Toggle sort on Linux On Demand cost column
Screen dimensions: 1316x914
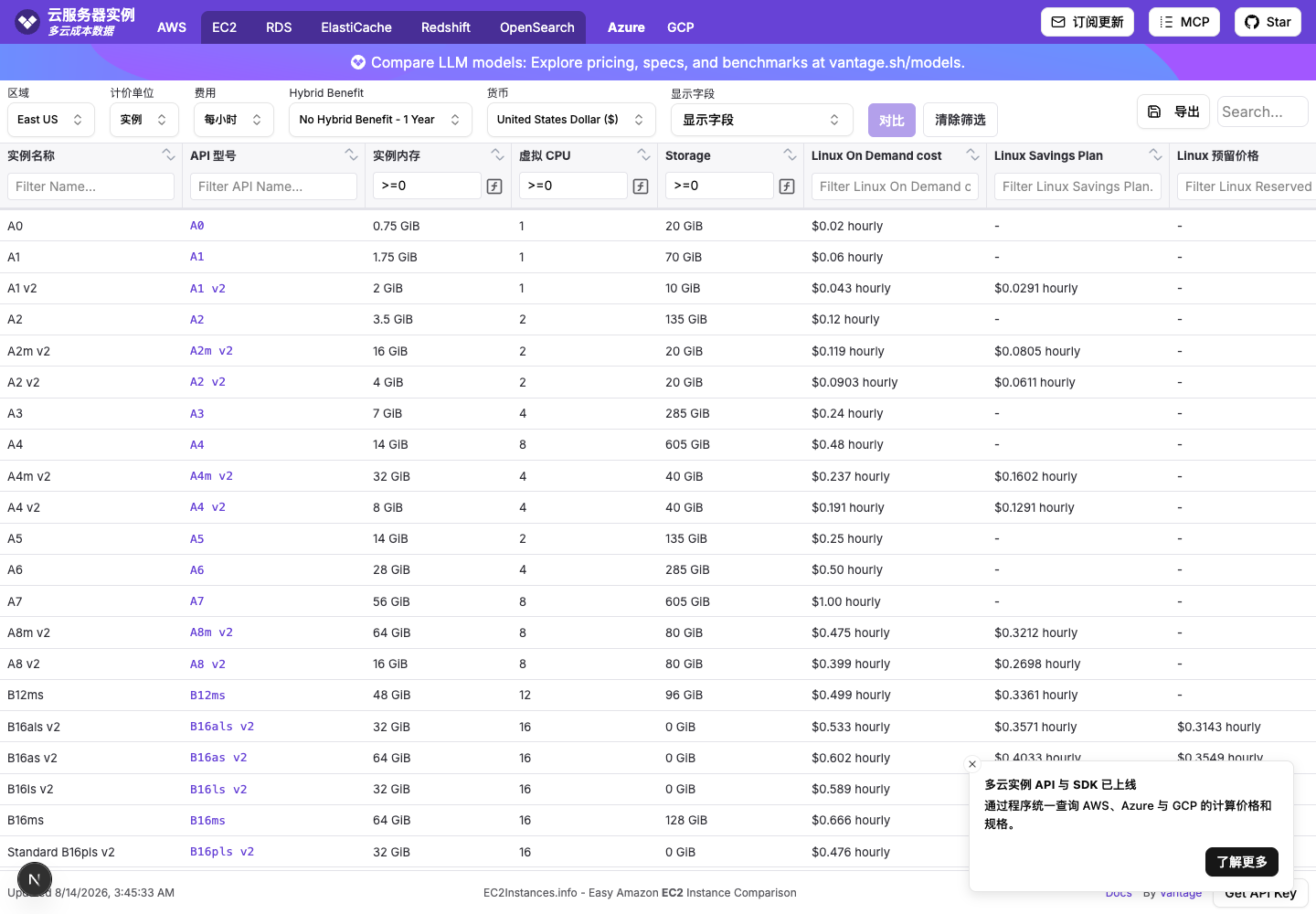[972, 154]
